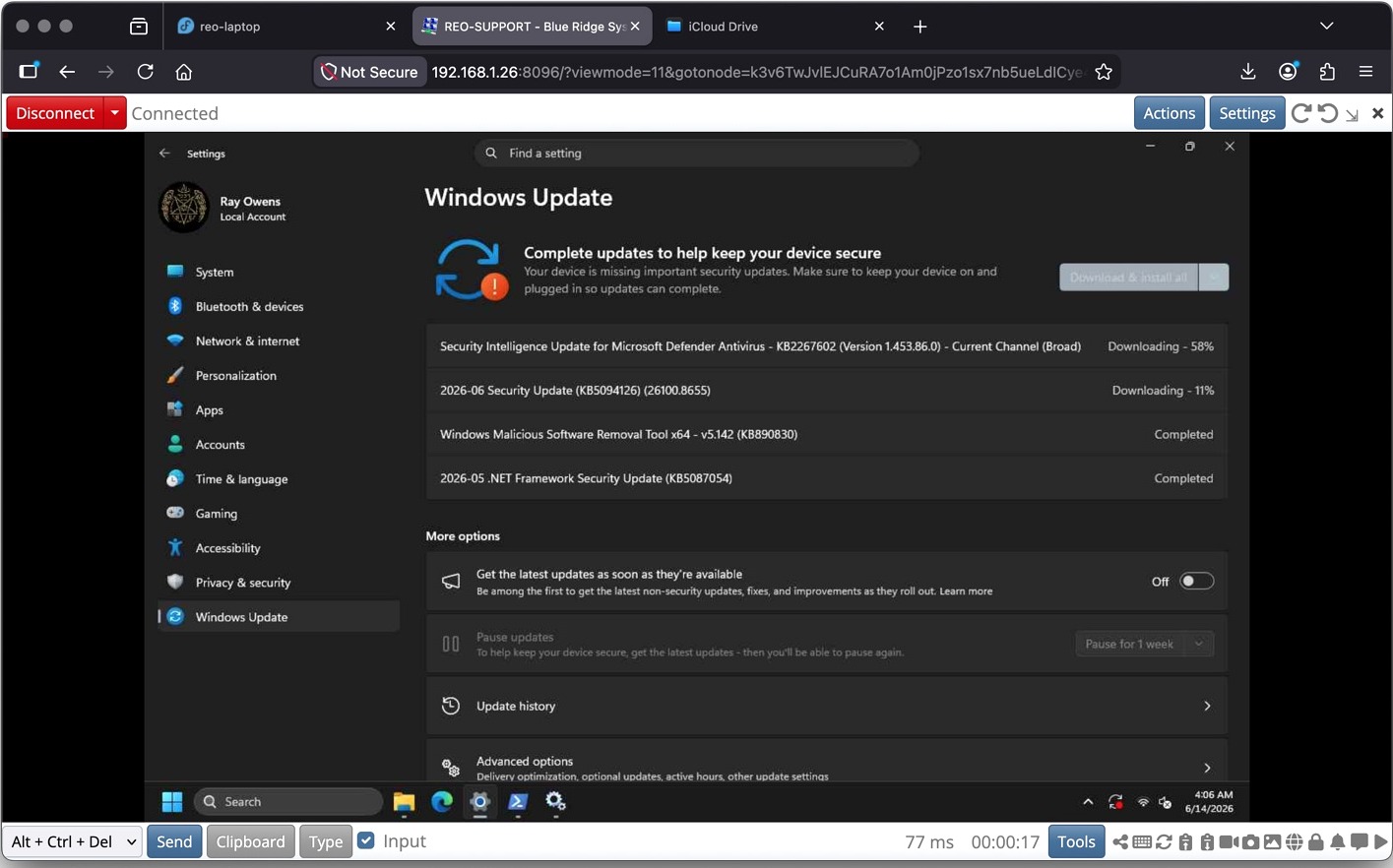1393x868 pixels.
Task: Open Accessibility in the Settings sidebar
Action: tap(279, 547)
